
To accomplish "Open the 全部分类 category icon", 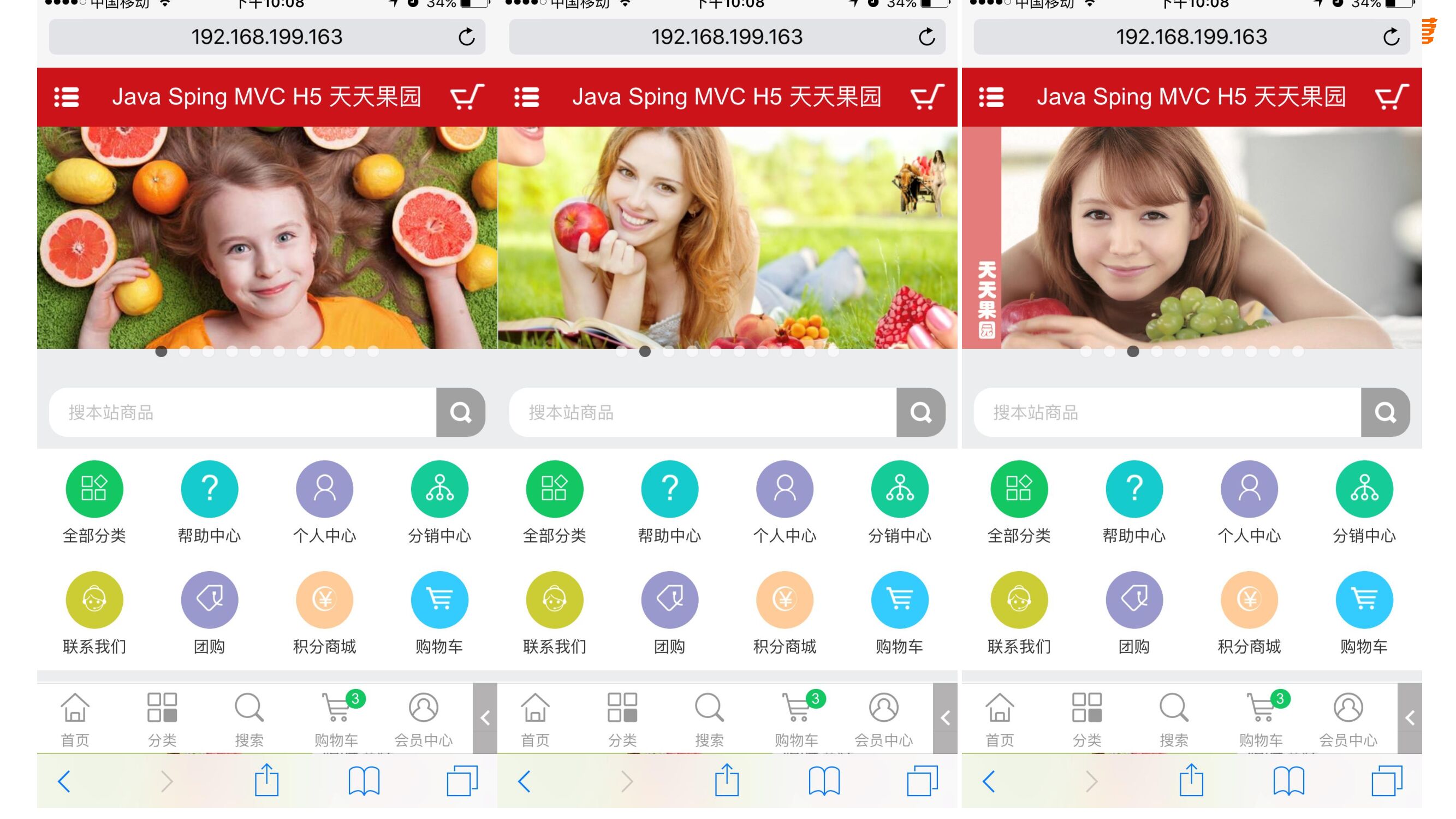I will (94, 488).
